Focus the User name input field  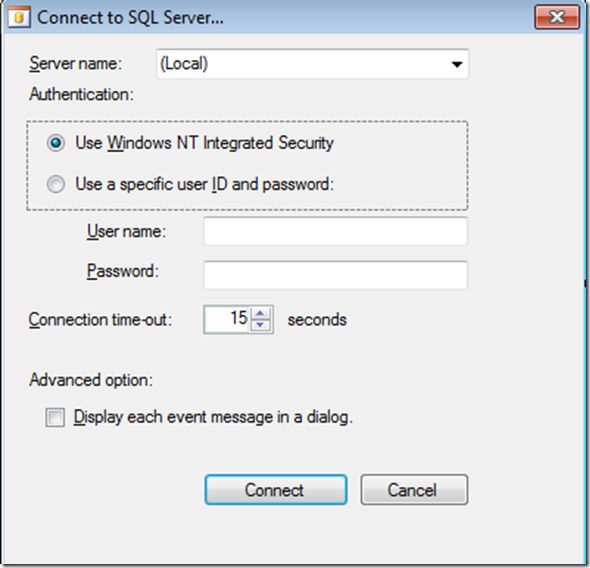pos(336,231)
